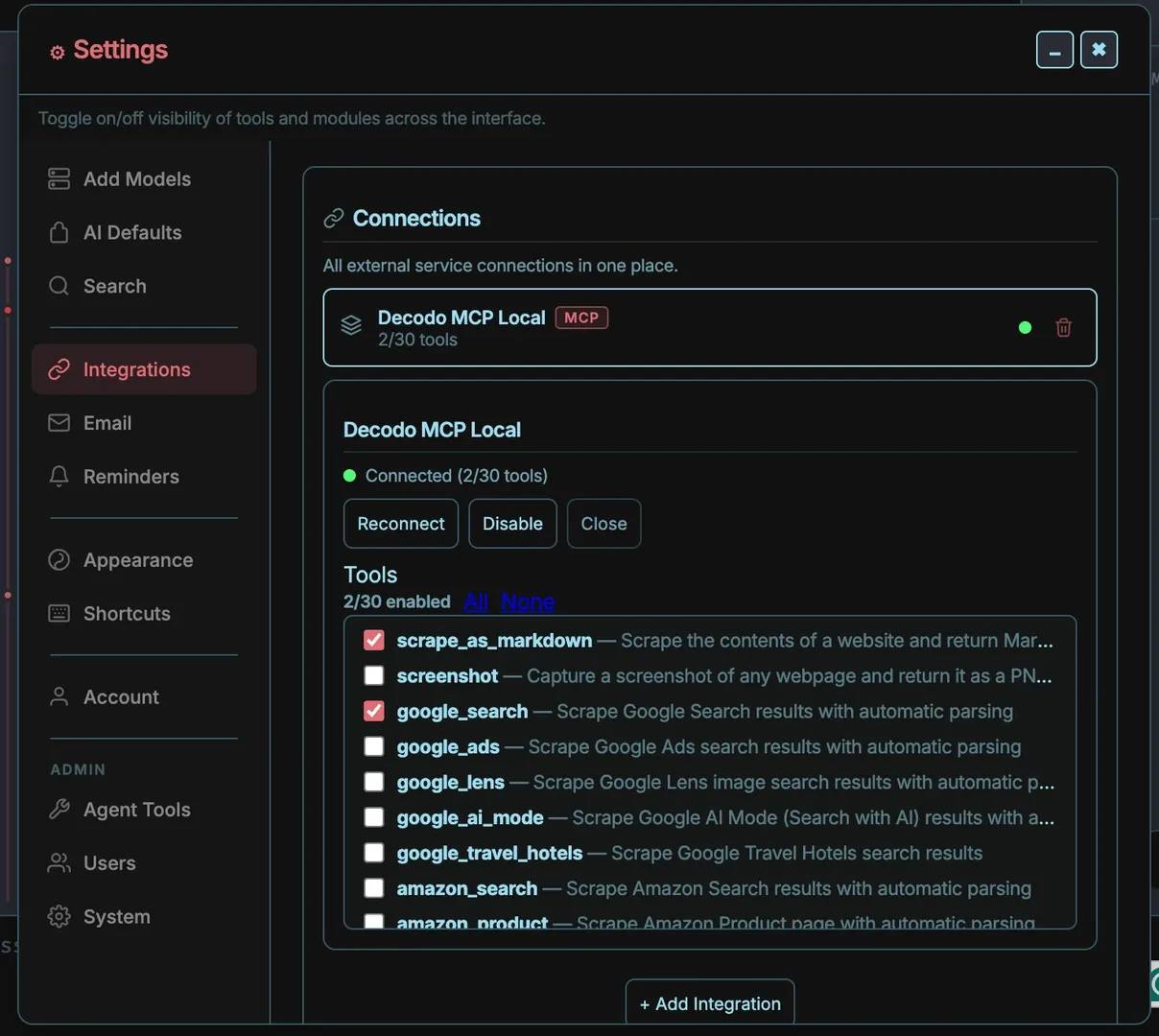Click the Add Models server icon

[x=59, y=178]
